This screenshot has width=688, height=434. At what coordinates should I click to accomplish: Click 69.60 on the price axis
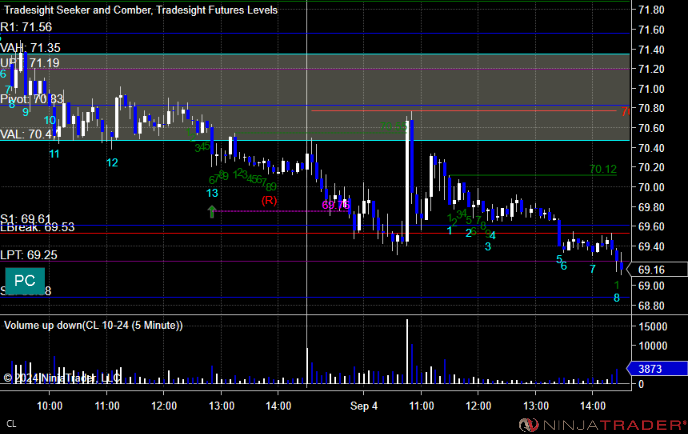pos(652,226)
